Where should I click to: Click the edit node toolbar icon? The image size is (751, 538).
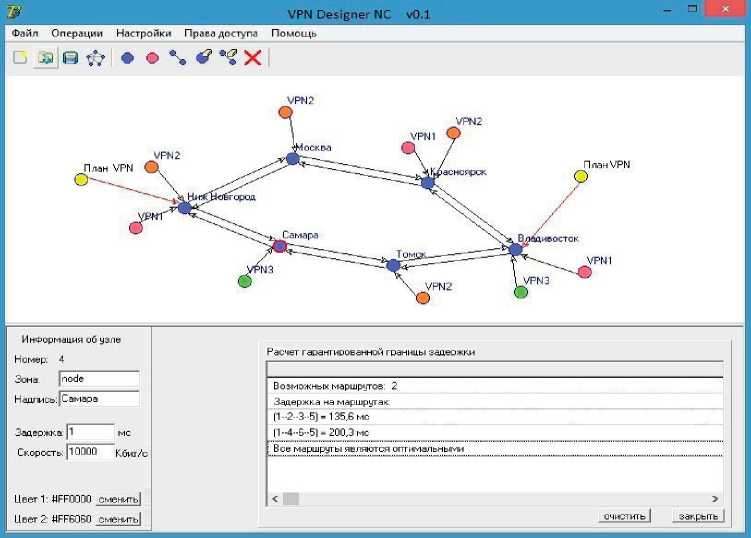204,57
